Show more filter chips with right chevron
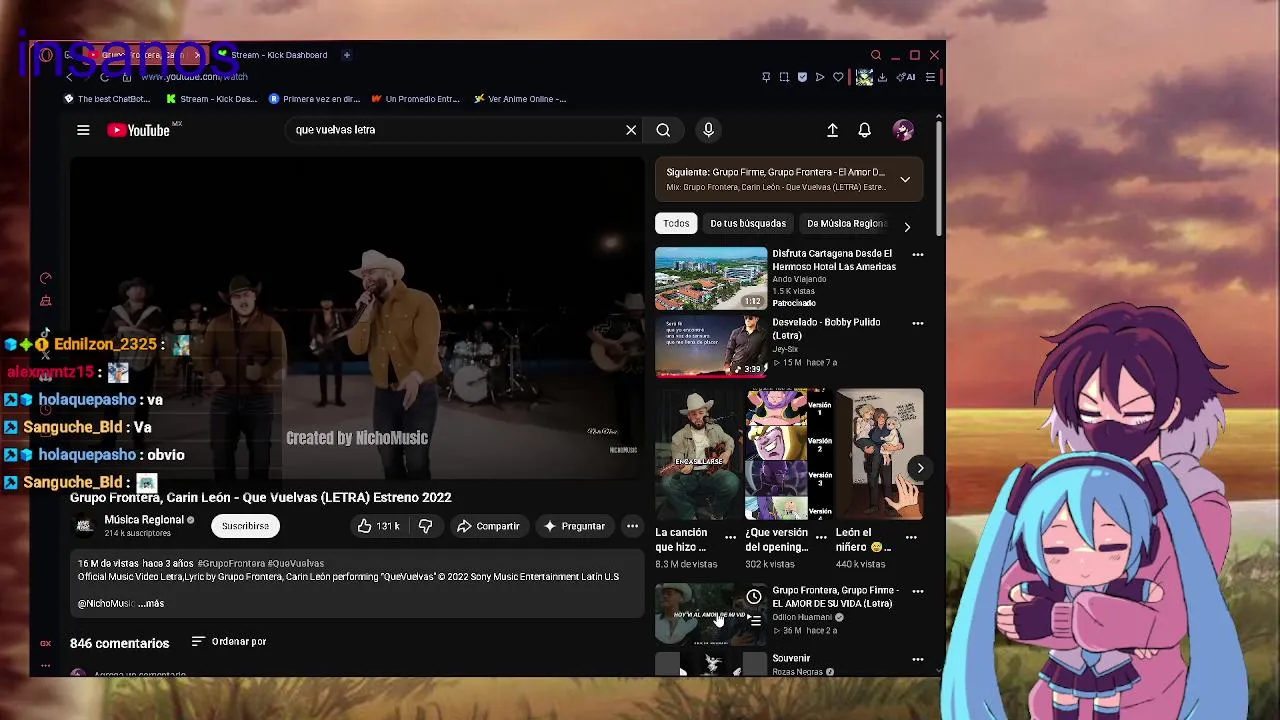Image resolution: width=1280 pixels, height=720 pixels. pos(907,227)
